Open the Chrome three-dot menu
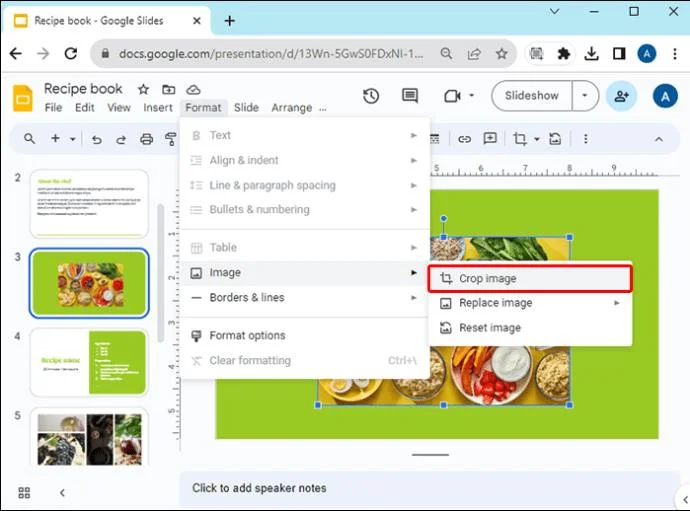The height and width of the screenshot is (511, 690). pyautogui.click(x=675, y=54)
